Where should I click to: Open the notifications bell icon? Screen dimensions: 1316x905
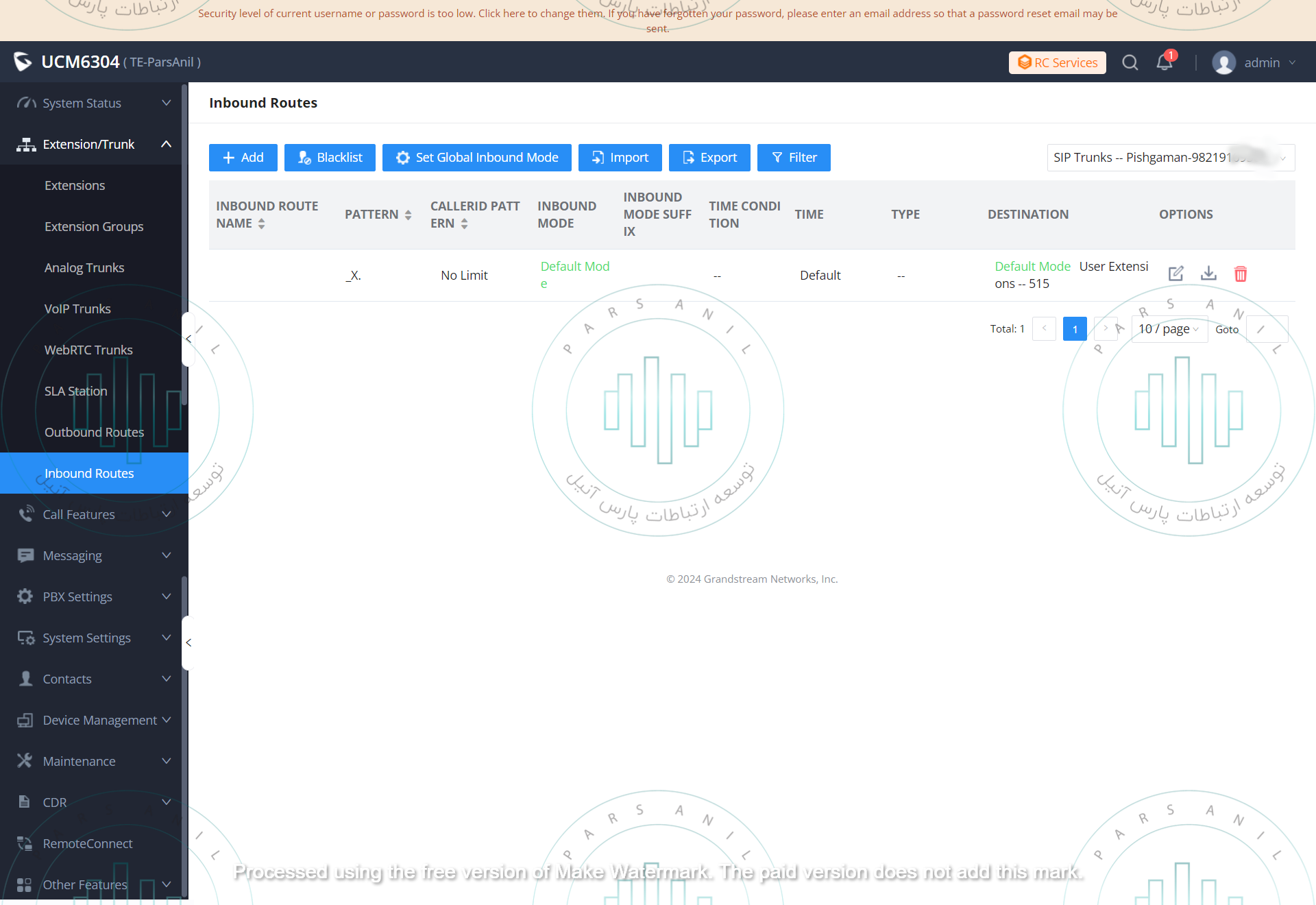(1164, 62)
